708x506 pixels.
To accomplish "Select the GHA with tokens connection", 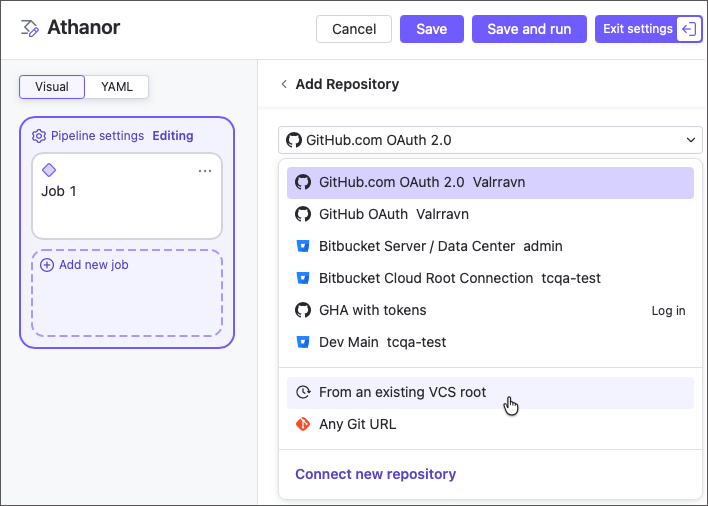I will point(490,311).
